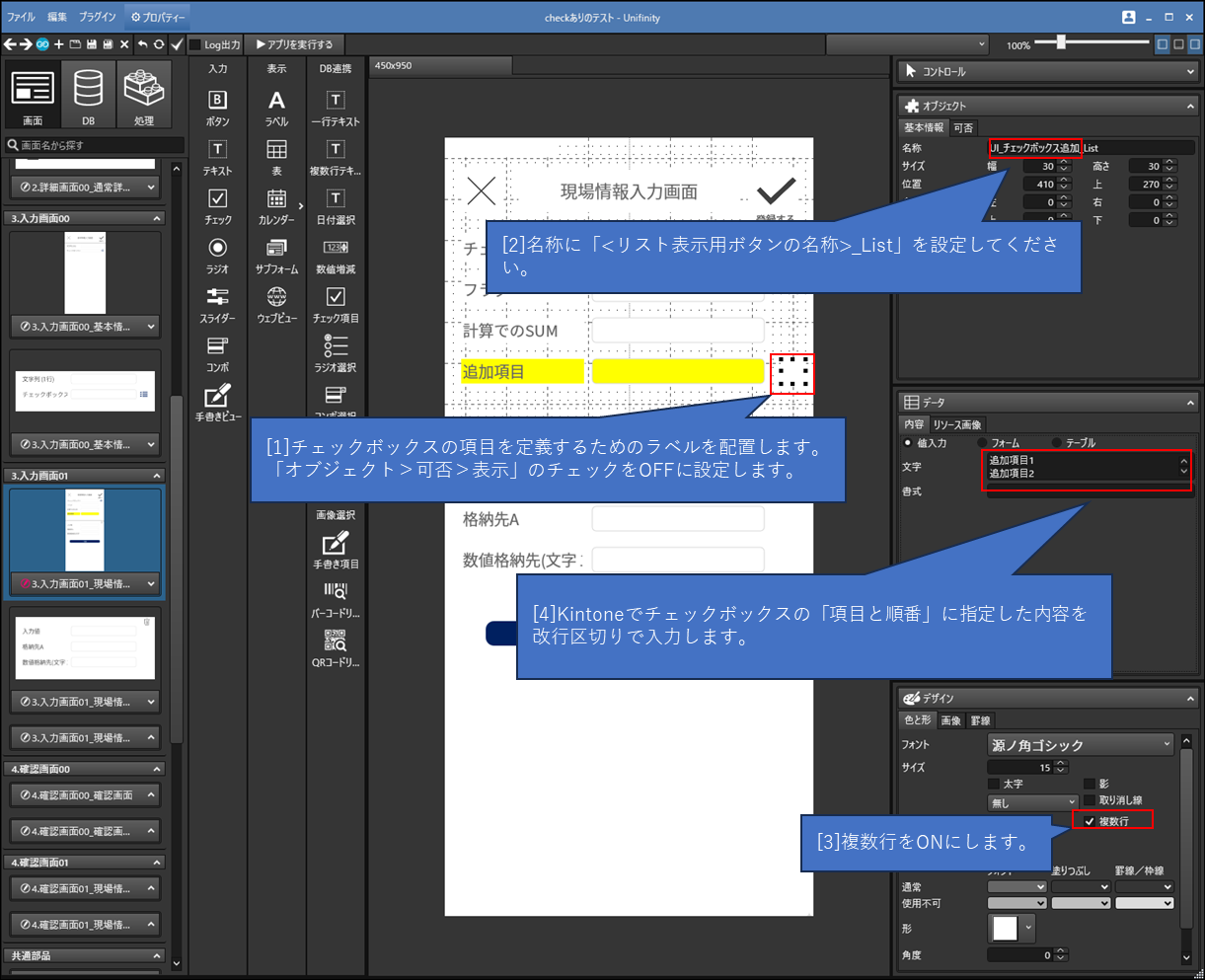Open the コントロール panel dropdown
This screenshot has height=980, width=1205.
click(x=1046, y=72)
